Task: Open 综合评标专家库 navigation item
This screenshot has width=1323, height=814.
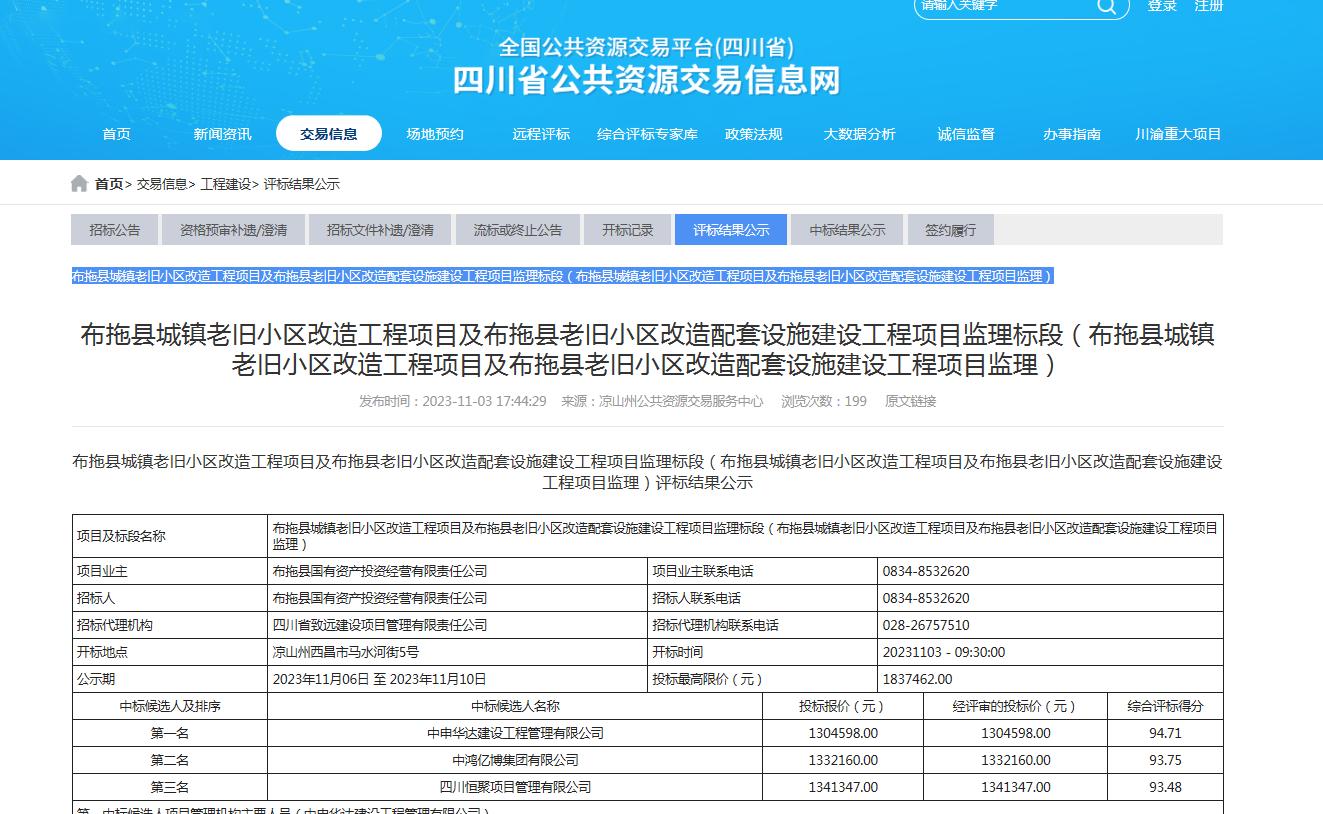Action: (647, 134)
